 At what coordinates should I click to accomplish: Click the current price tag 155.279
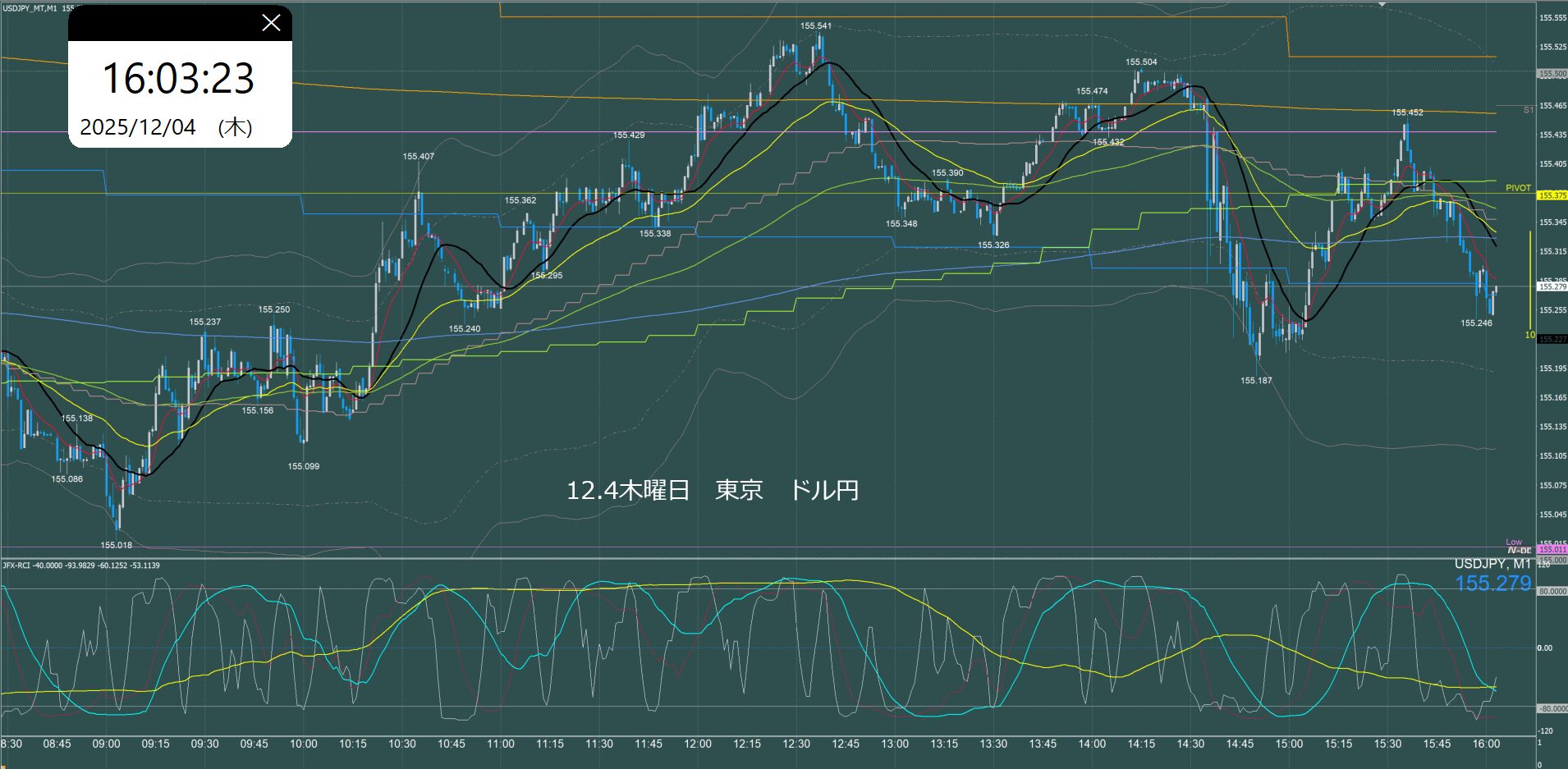click(1552, 286)
